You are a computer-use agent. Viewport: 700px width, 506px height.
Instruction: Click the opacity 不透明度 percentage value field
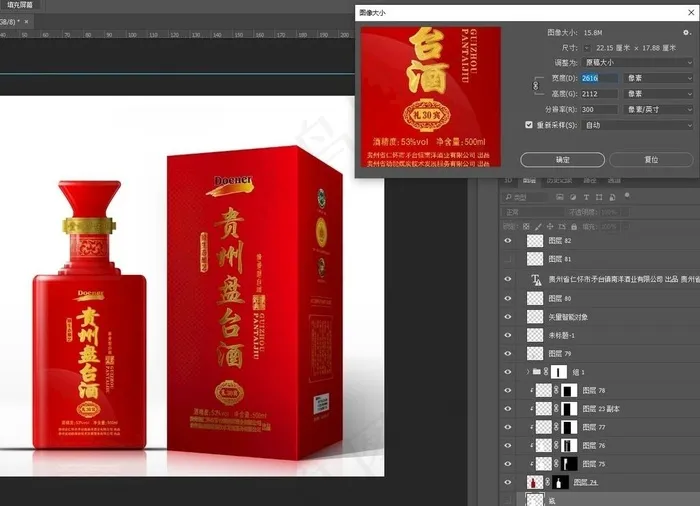click(610, 212)
